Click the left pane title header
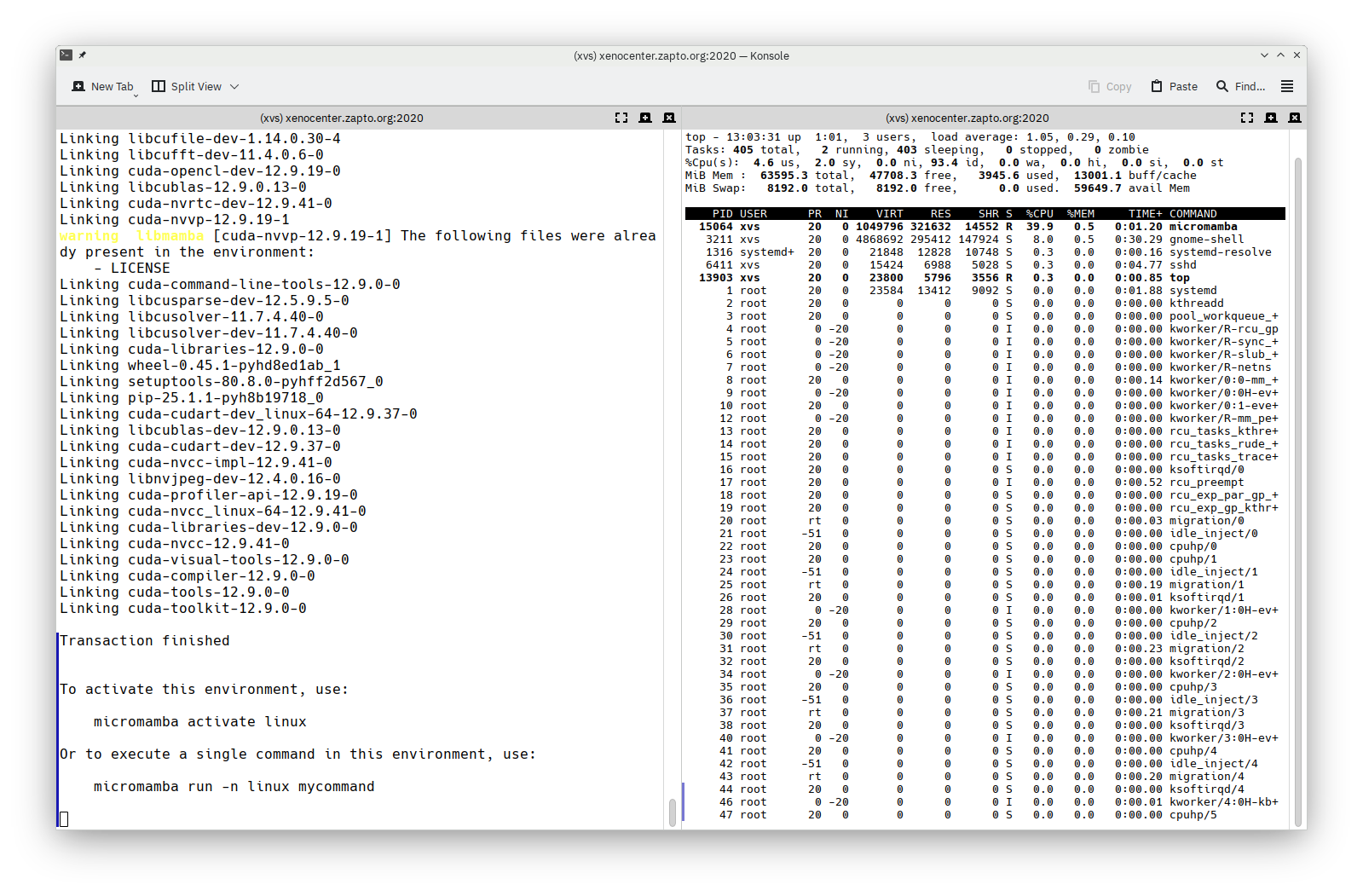This screenshot has height=896, width=1363. click(341, 118)
